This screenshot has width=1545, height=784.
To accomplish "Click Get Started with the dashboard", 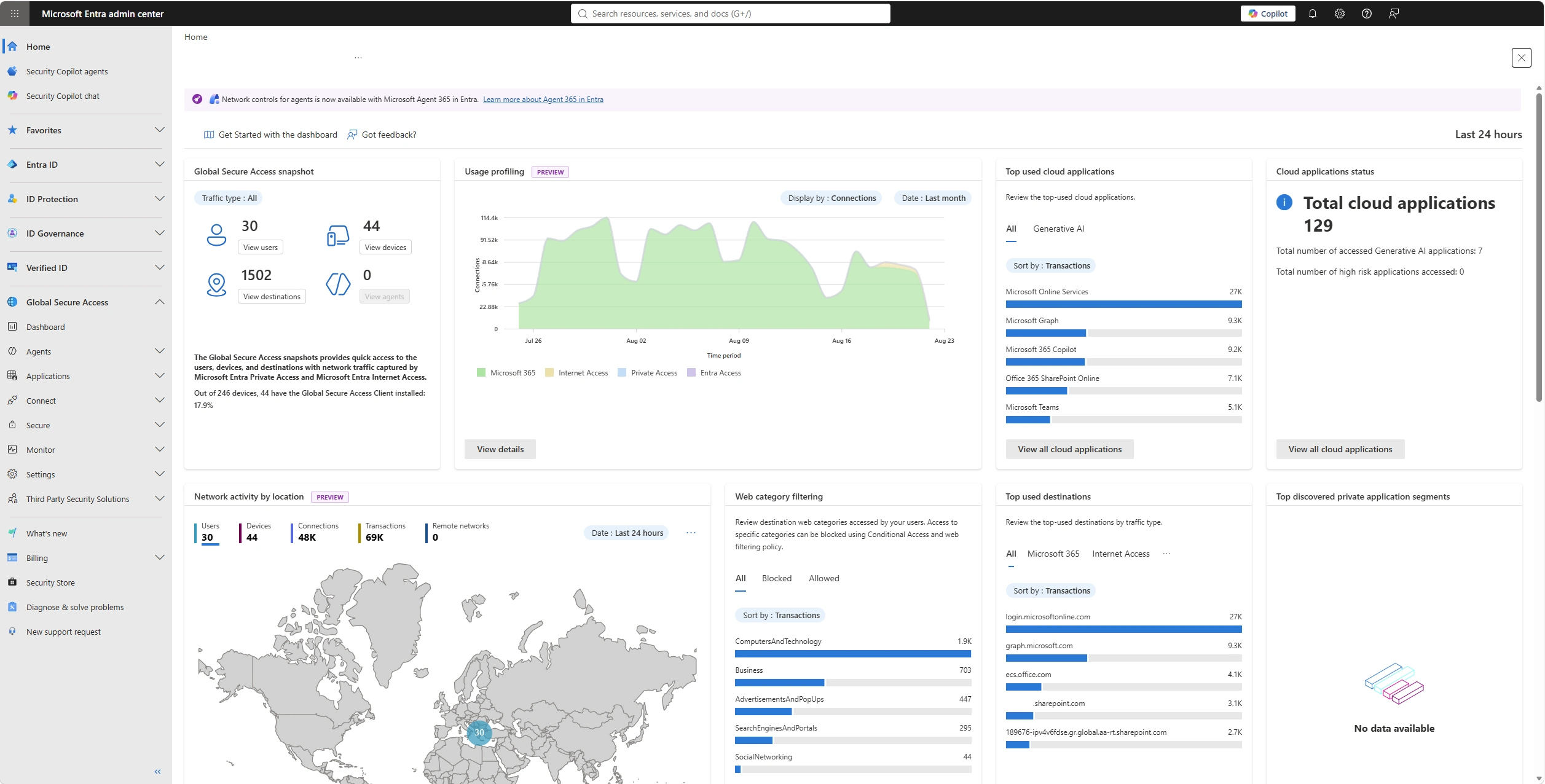I will point(270,135).
